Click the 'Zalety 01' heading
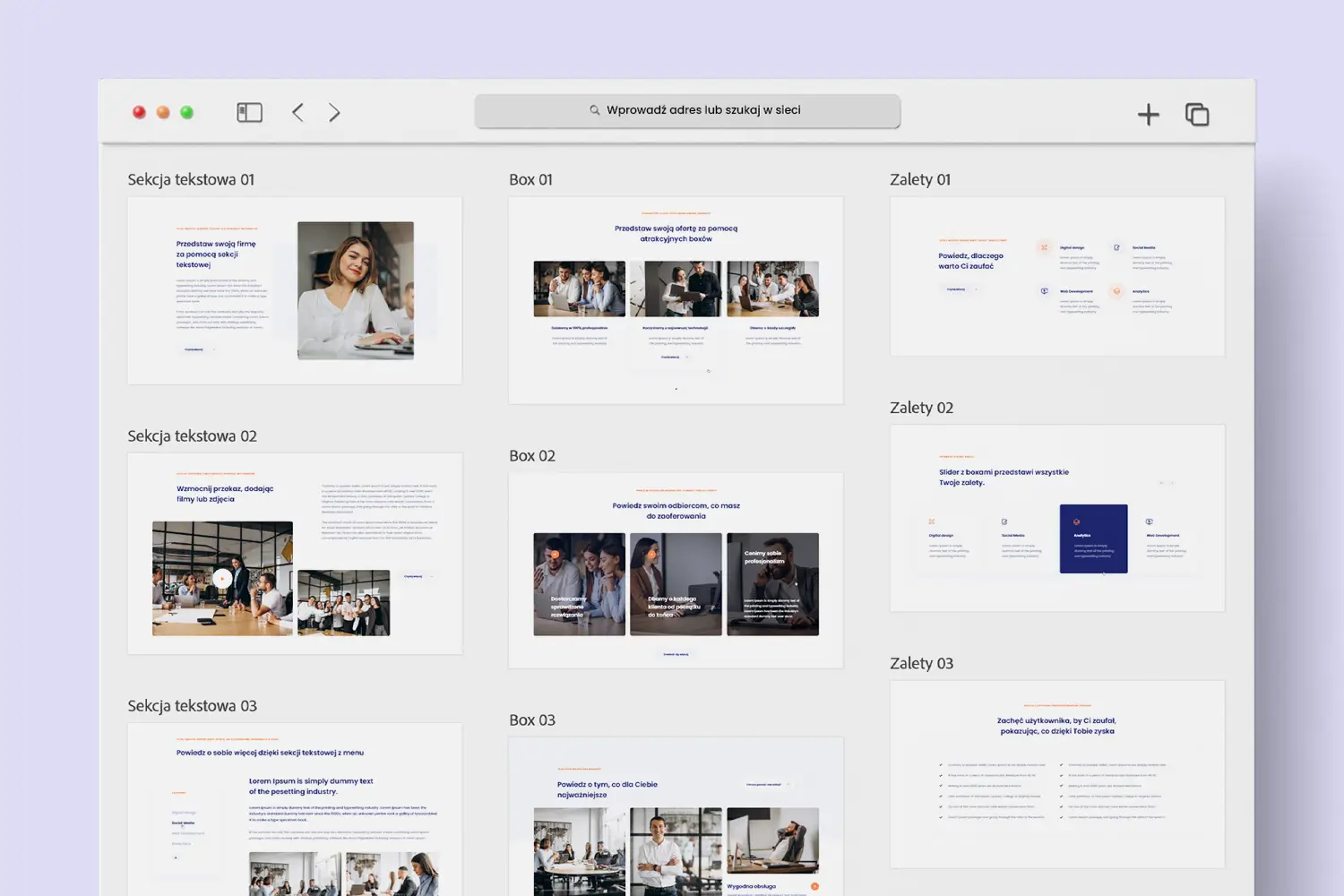1344x896 pixels. coord(920,179)
